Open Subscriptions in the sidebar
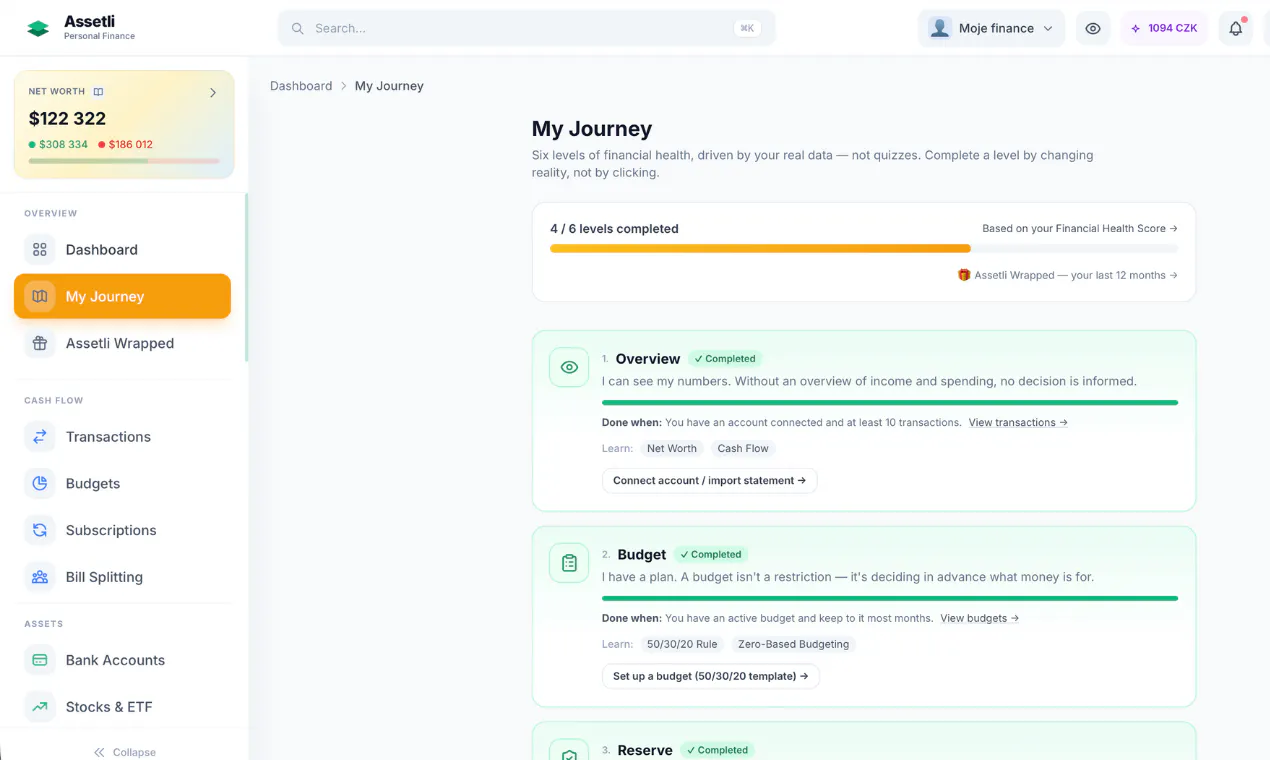This screenshot has width=1270, height=760. [122, 530]
